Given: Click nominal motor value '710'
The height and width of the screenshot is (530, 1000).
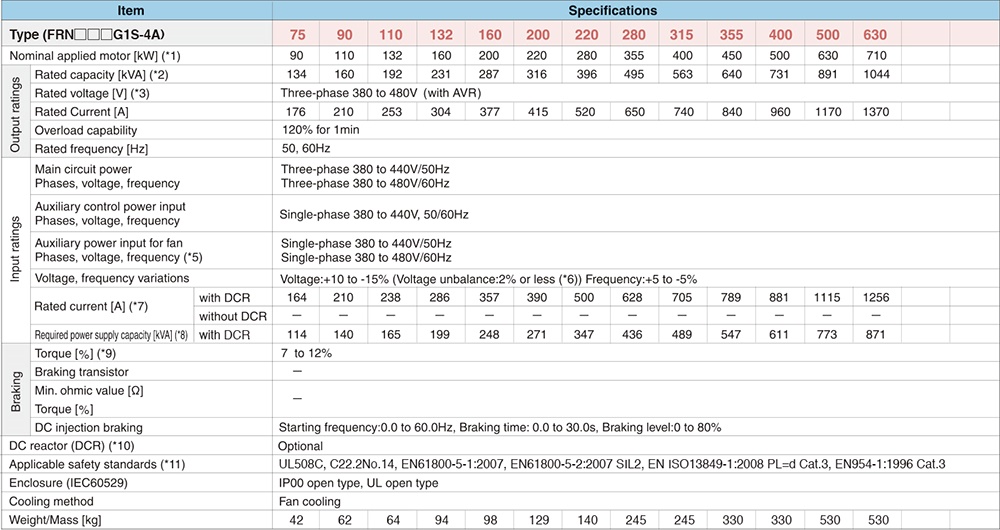Looking at the screenshot, I should pyautogui.click(x=874, y=56).
